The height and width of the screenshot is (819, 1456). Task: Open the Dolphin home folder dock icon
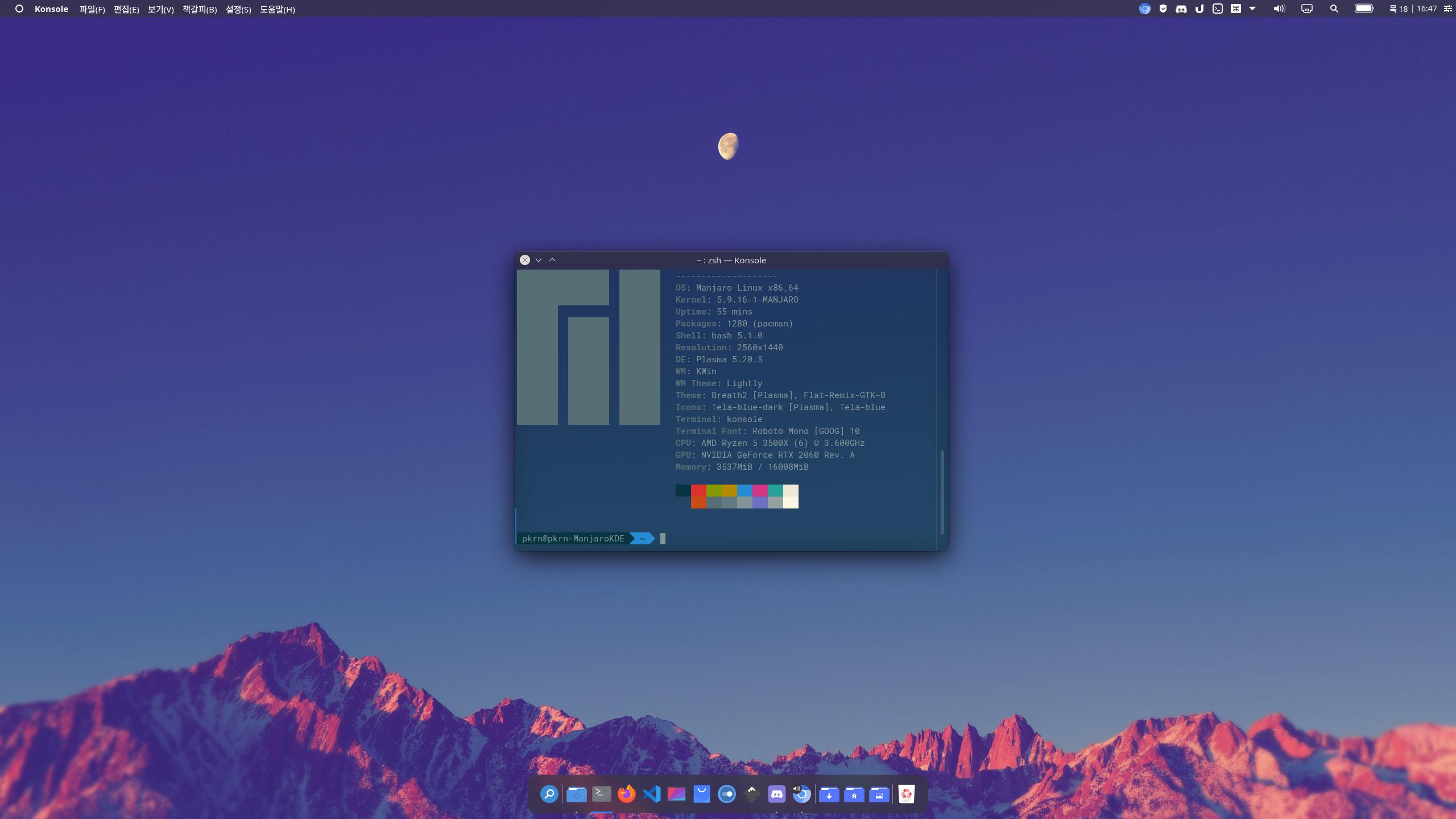point(576,794)
